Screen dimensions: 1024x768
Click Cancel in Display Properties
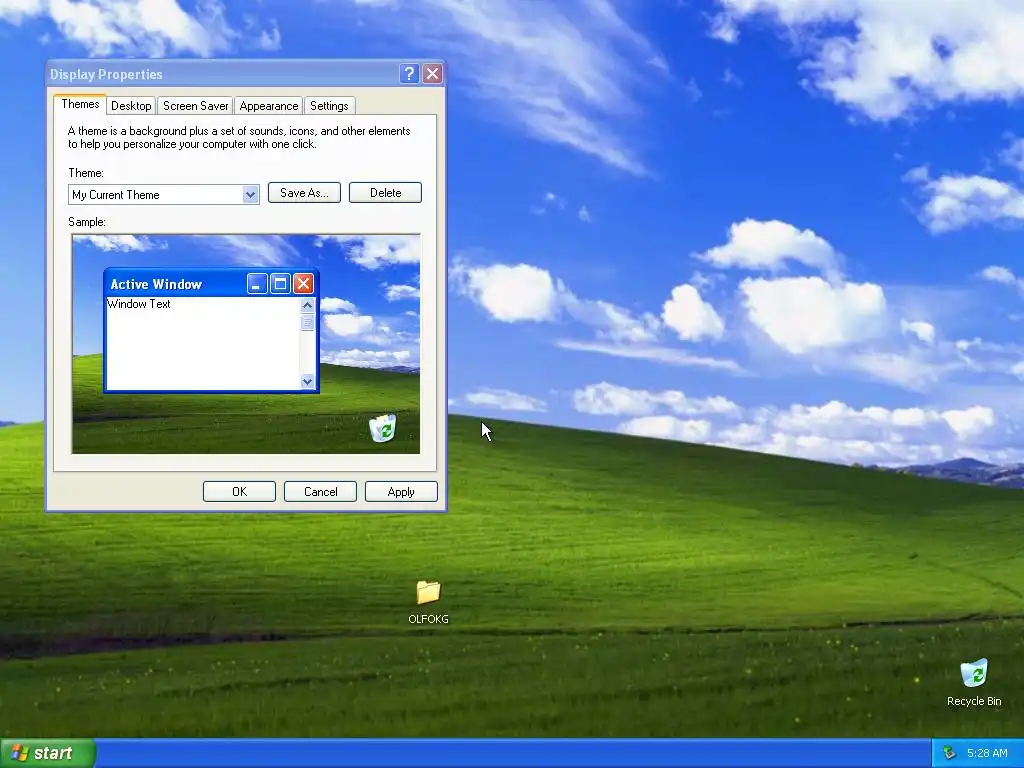[x=320, y=492]
